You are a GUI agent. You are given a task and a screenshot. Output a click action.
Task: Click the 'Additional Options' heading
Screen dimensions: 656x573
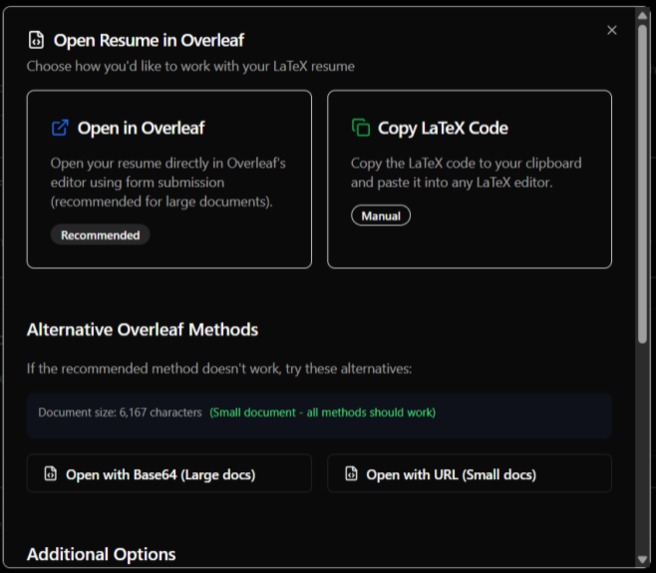101,554
